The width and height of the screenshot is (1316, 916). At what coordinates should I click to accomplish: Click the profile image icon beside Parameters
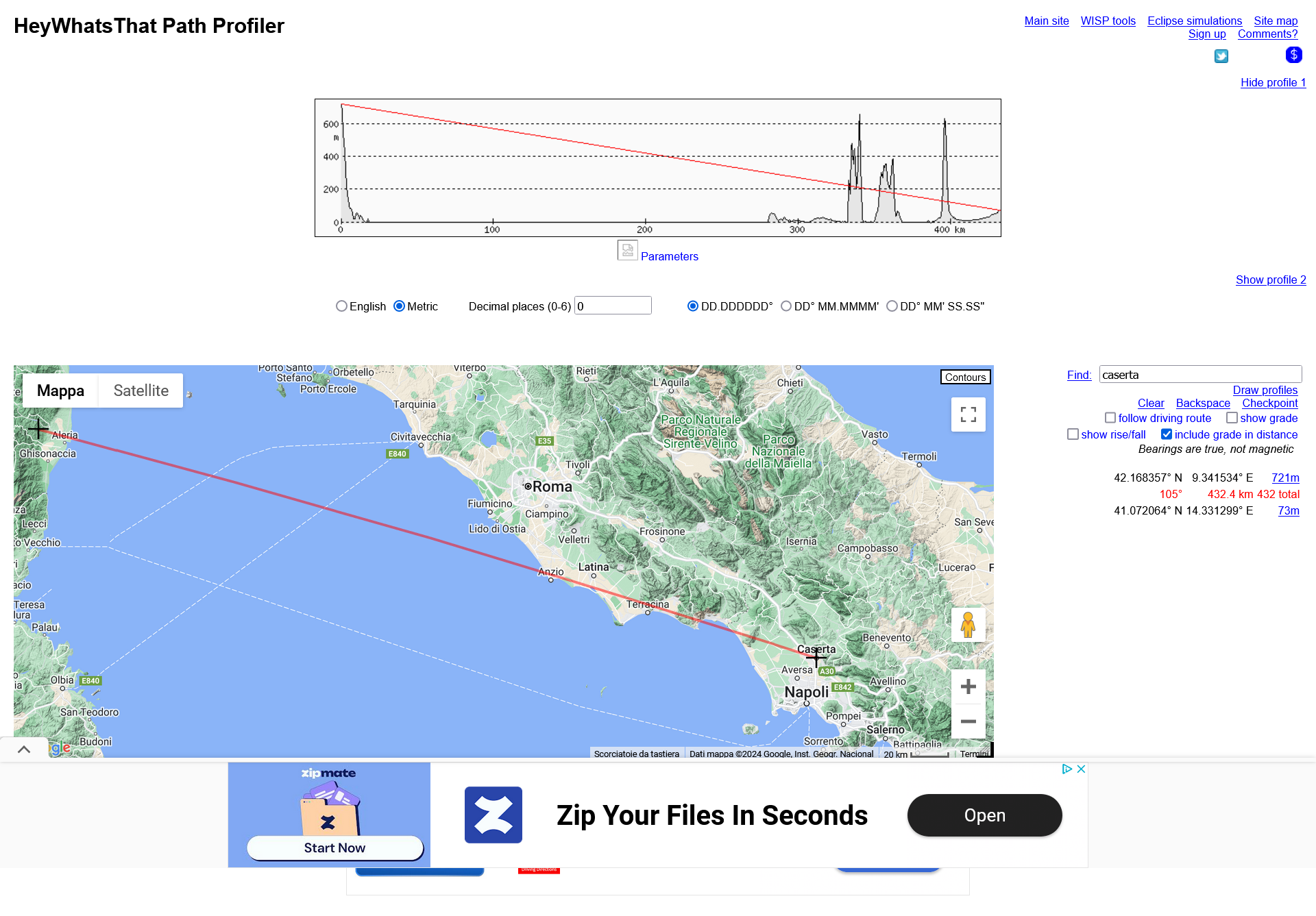coord(628,250)
